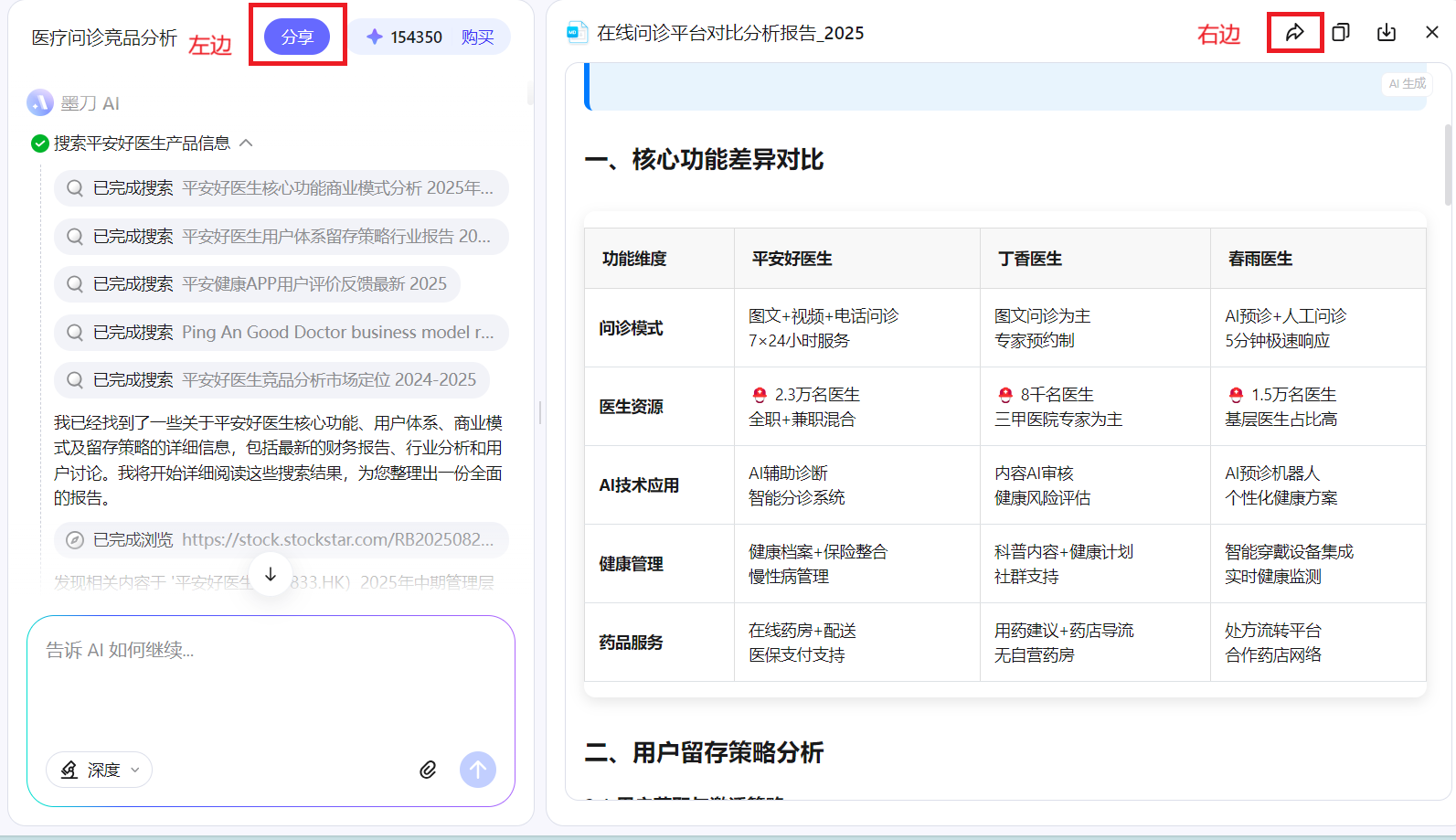Jump to latest with the down-arrow button
Viewport: 1456px width, 840px height.
pos(271,574)
